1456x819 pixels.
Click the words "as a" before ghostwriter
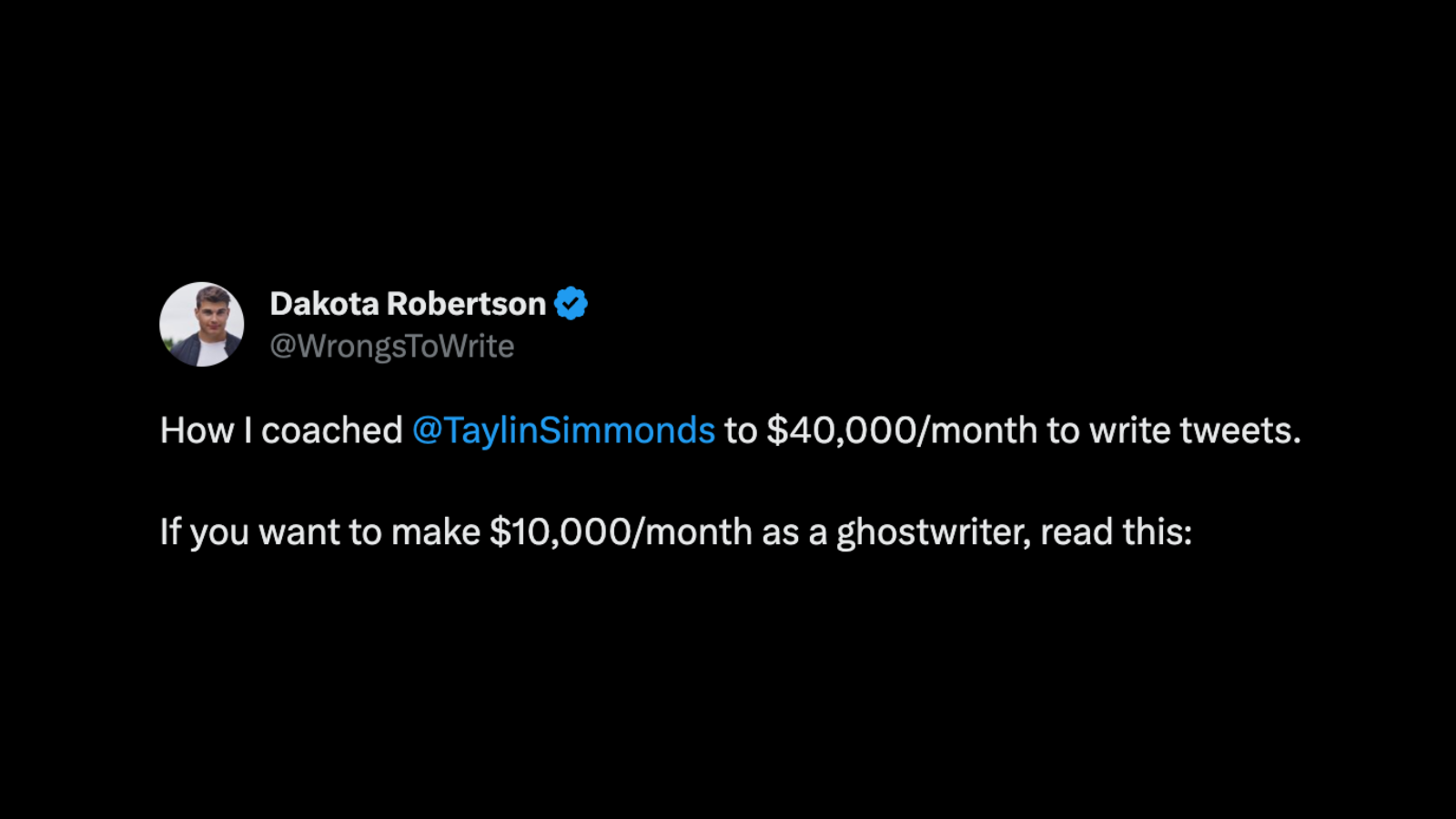pos(794,531)
